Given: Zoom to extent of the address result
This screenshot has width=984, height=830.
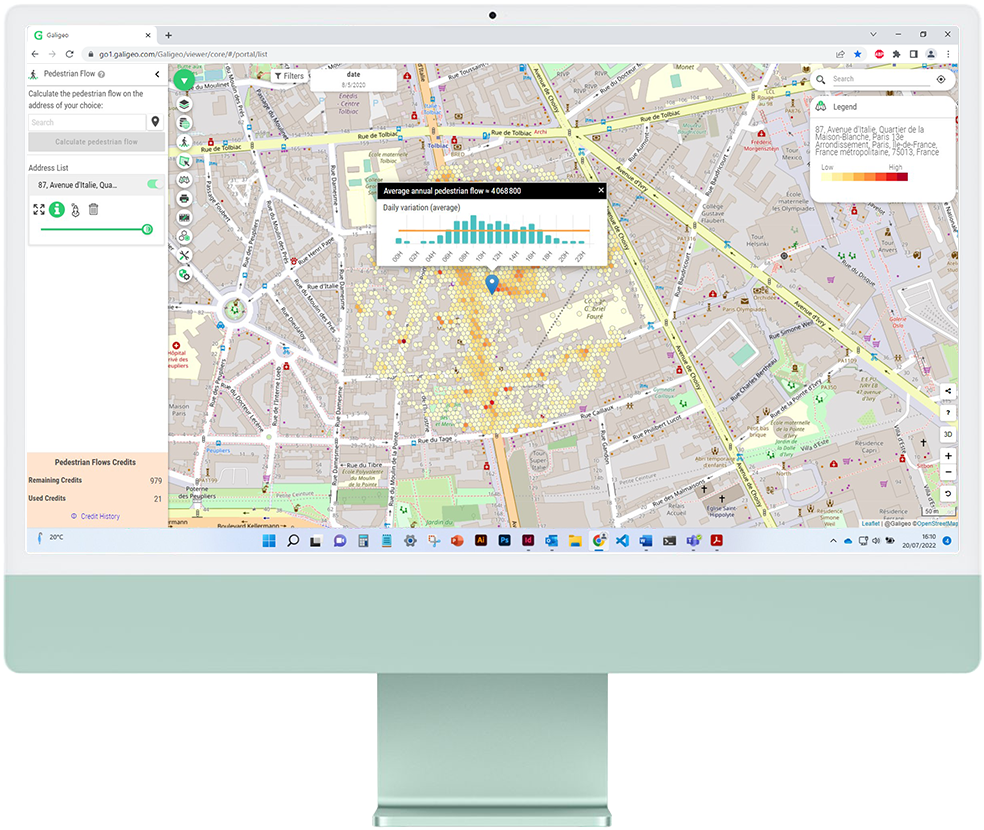Looking at the screenshot, I should (39, 210).
